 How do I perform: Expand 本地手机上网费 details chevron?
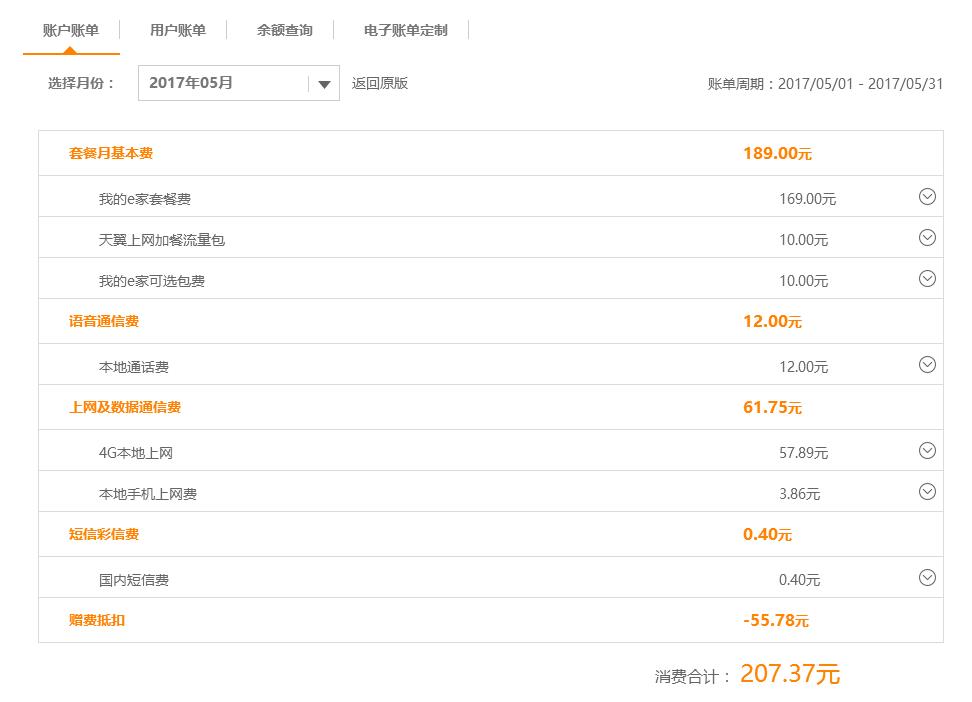(927, 492)
